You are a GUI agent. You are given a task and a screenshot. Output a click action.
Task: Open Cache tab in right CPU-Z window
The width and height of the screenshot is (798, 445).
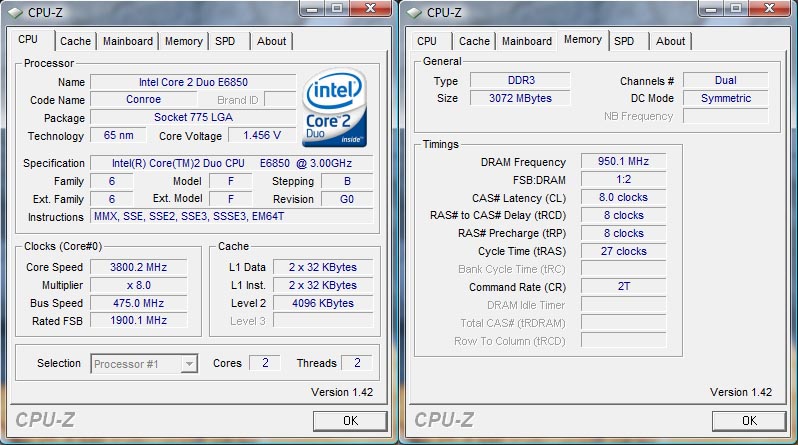(x=474, y=41)
